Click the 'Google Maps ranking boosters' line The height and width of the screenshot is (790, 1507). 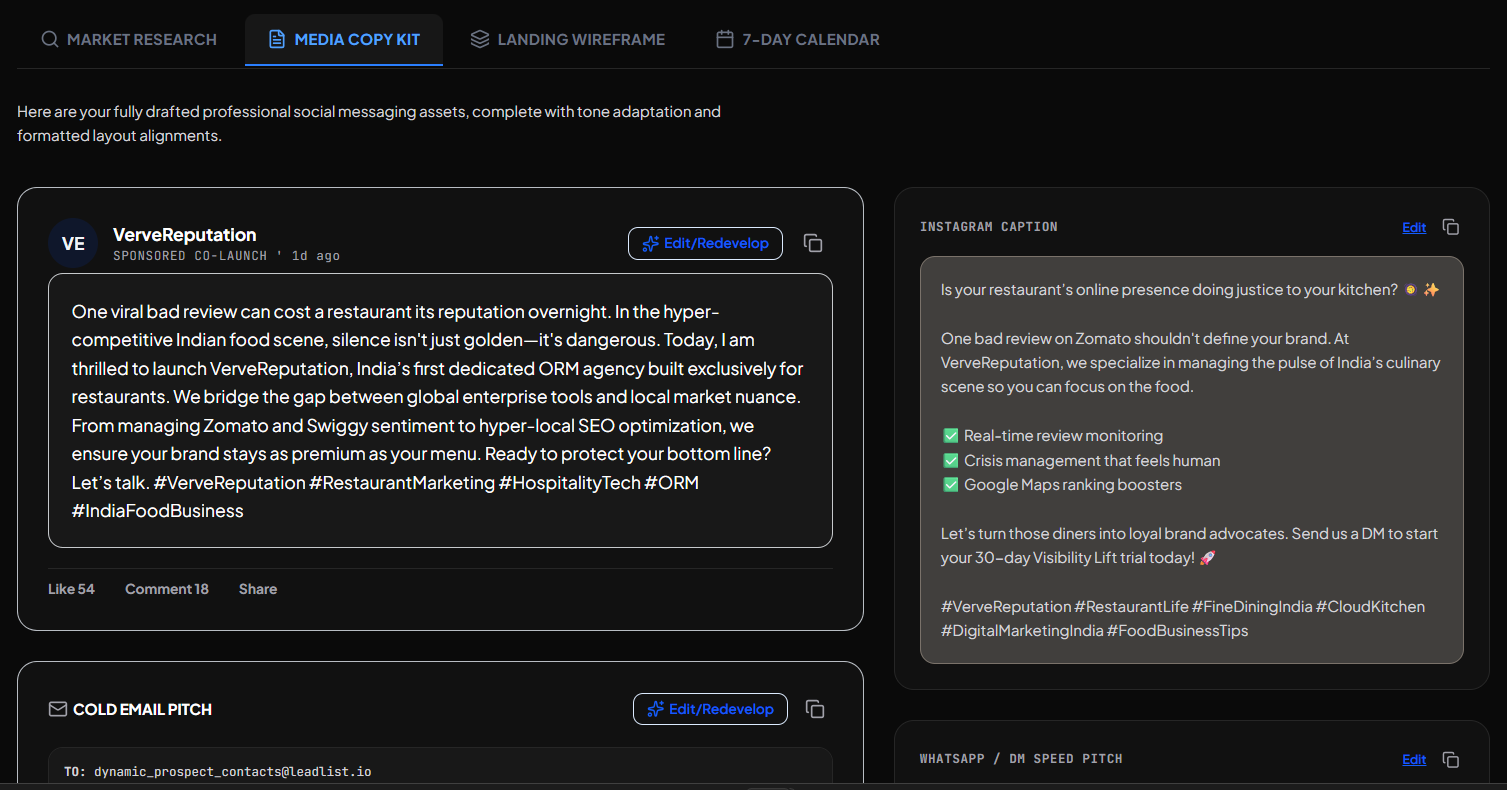click(1062, 485)
